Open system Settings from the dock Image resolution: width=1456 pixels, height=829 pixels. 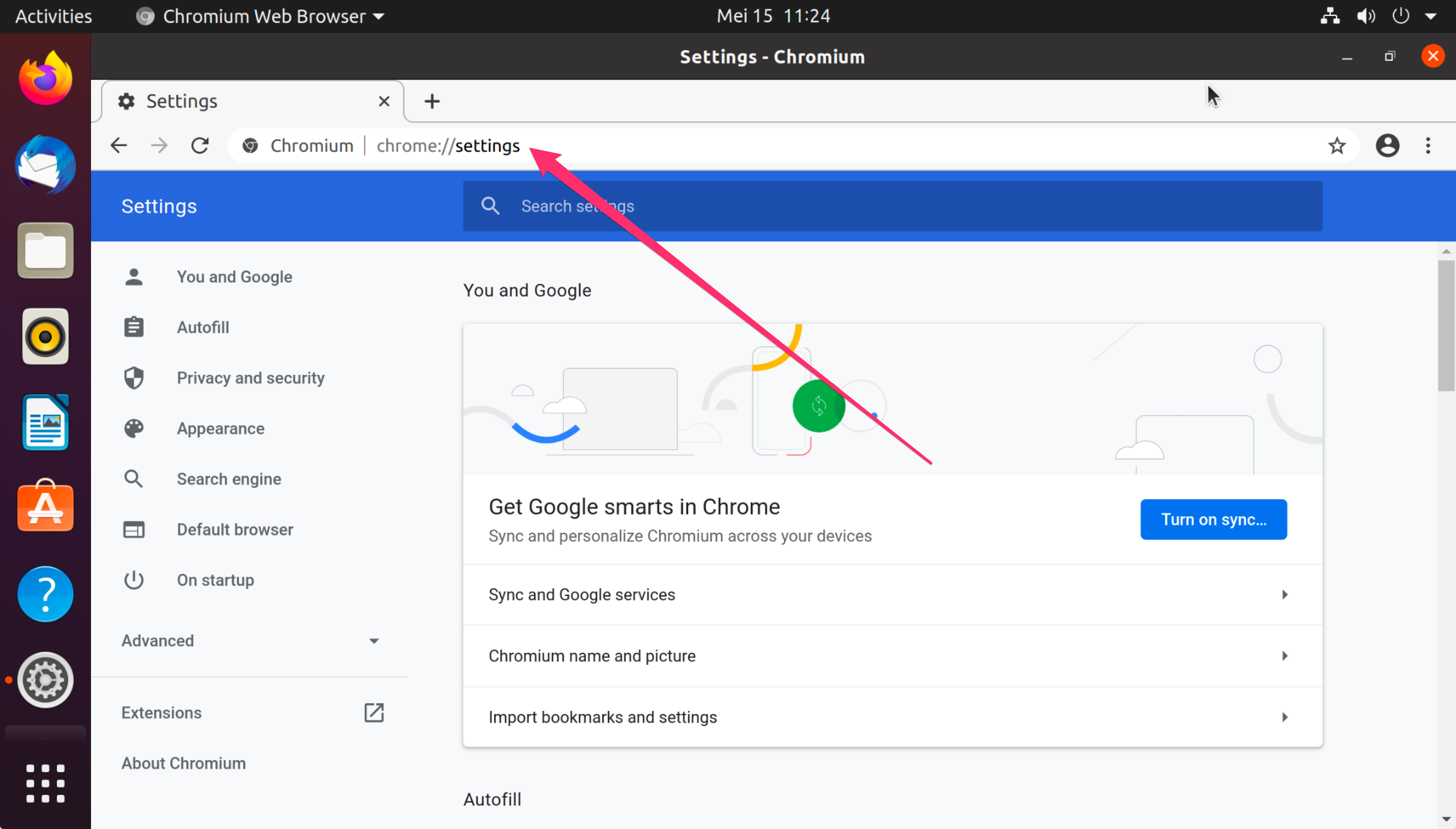tap(45, 680)
